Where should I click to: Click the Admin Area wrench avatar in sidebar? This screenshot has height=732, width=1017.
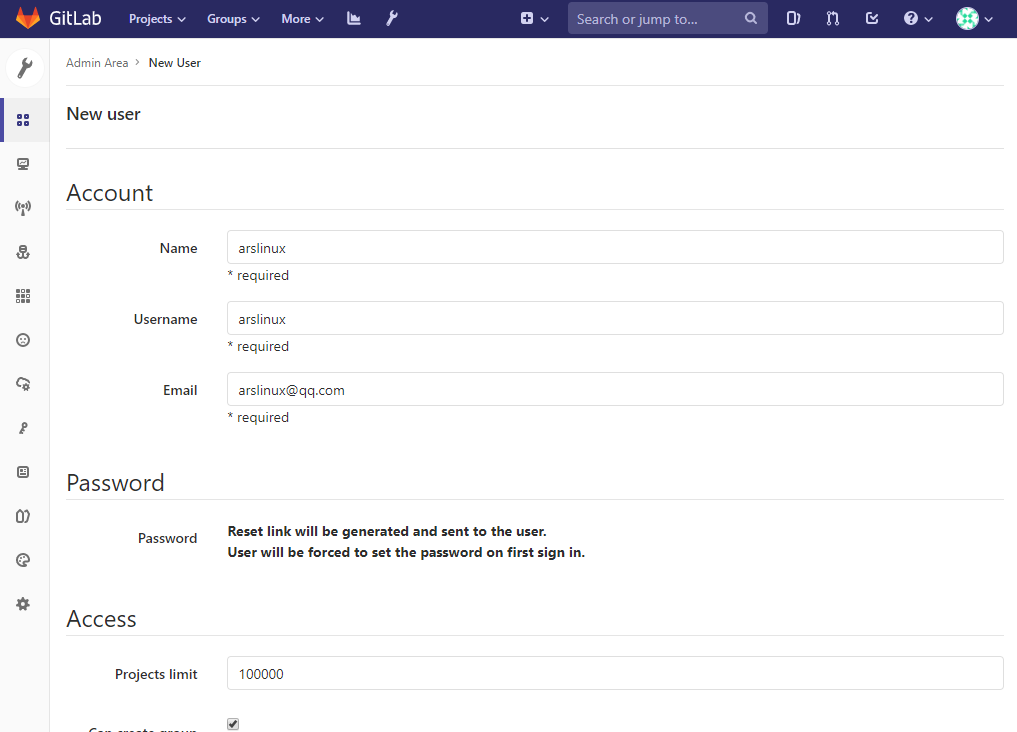(25, 67)
